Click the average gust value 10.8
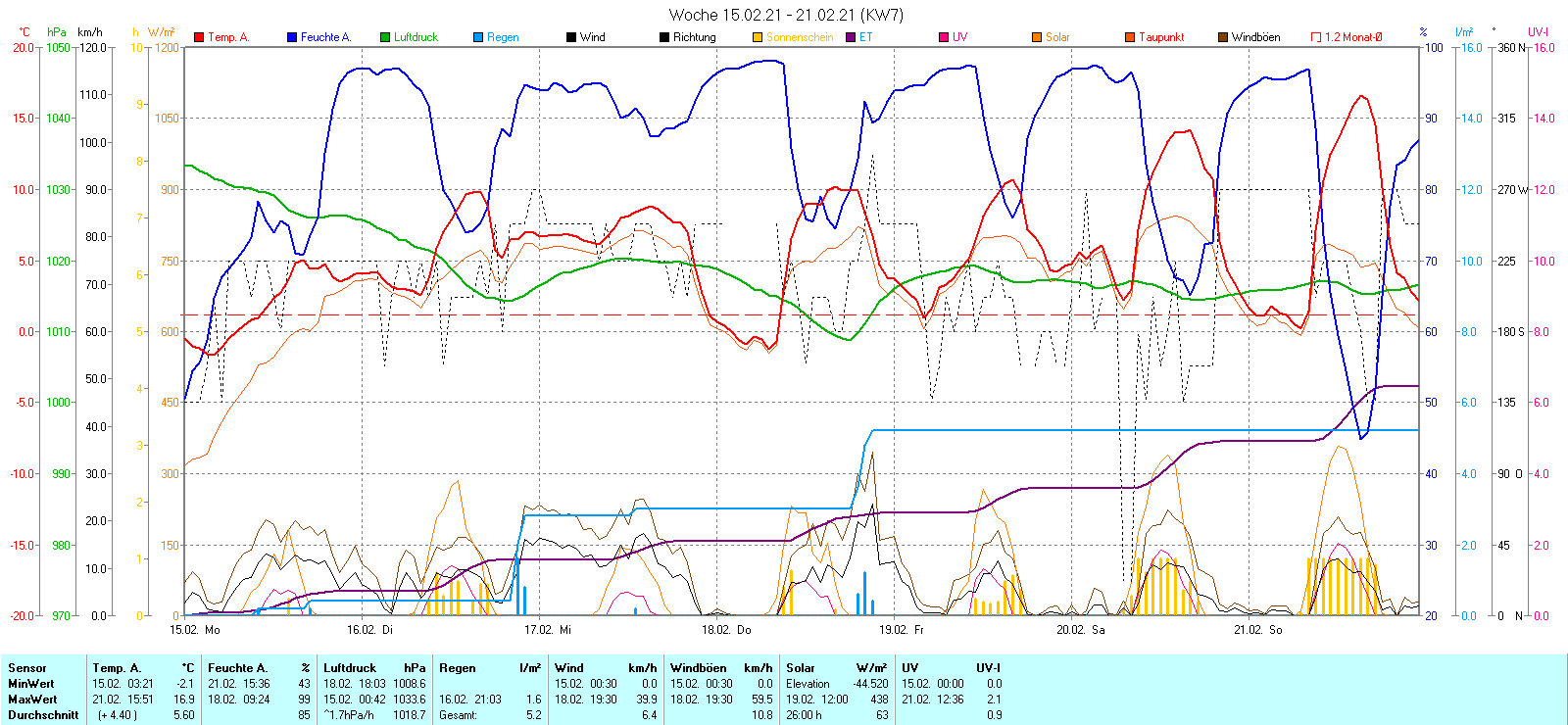 click(761, 715)
